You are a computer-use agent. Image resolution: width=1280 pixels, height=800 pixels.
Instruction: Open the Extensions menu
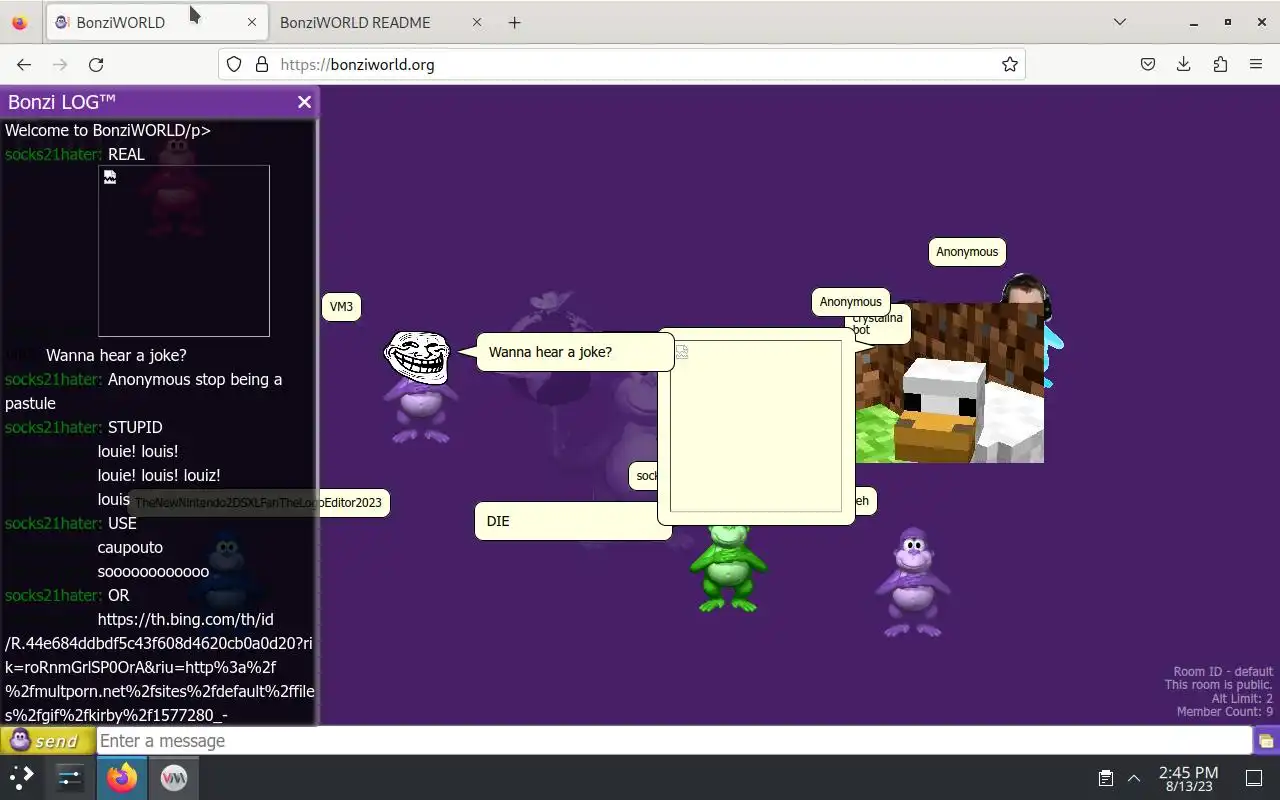1220,64
